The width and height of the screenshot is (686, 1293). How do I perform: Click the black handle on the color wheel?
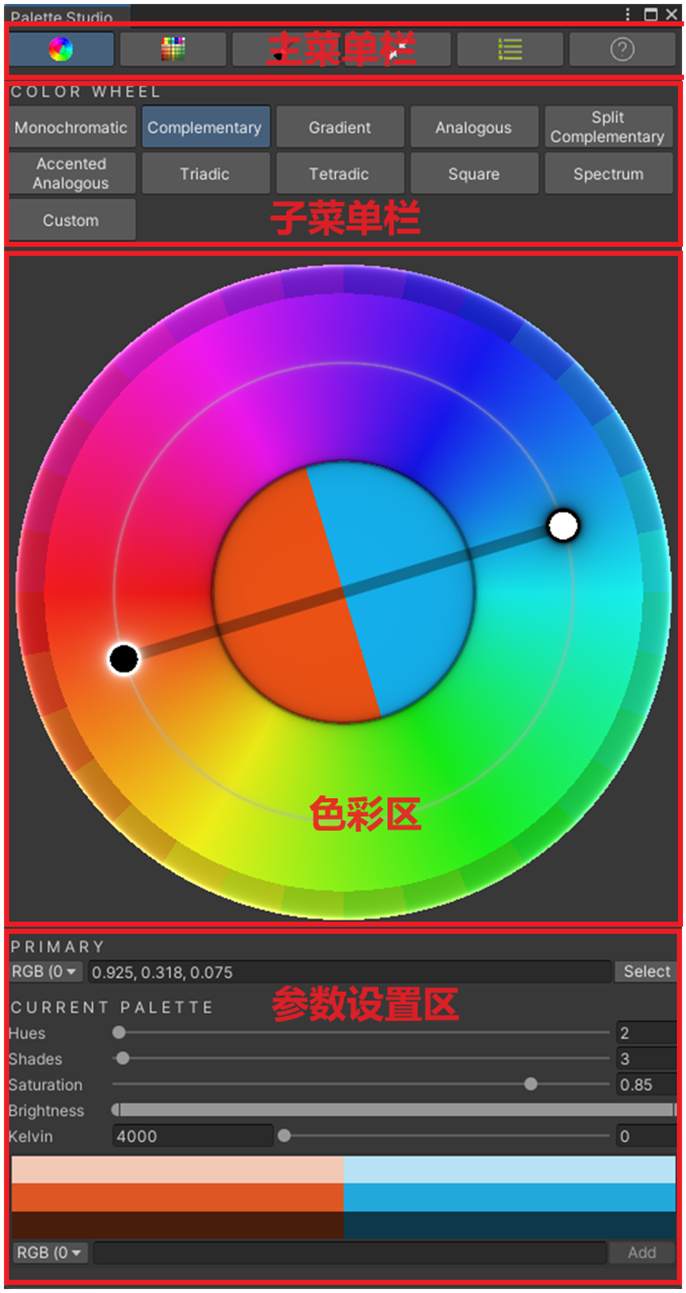coord(123,658)
